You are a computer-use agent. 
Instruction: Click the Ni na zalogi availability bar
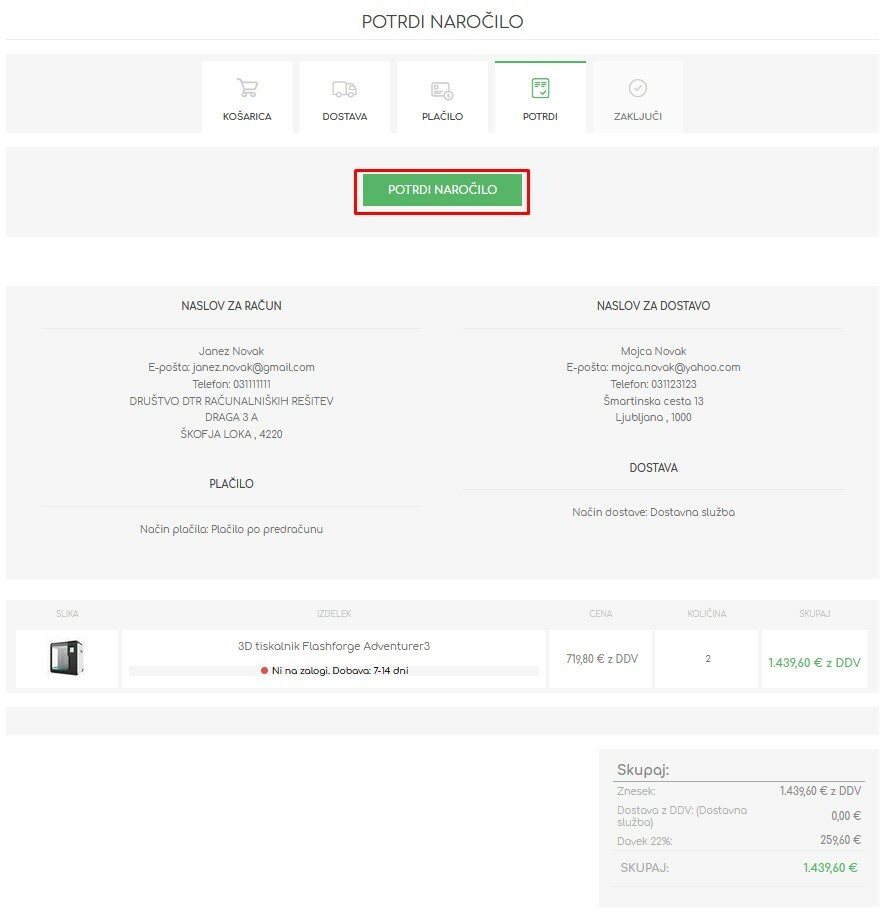point(334,671)
